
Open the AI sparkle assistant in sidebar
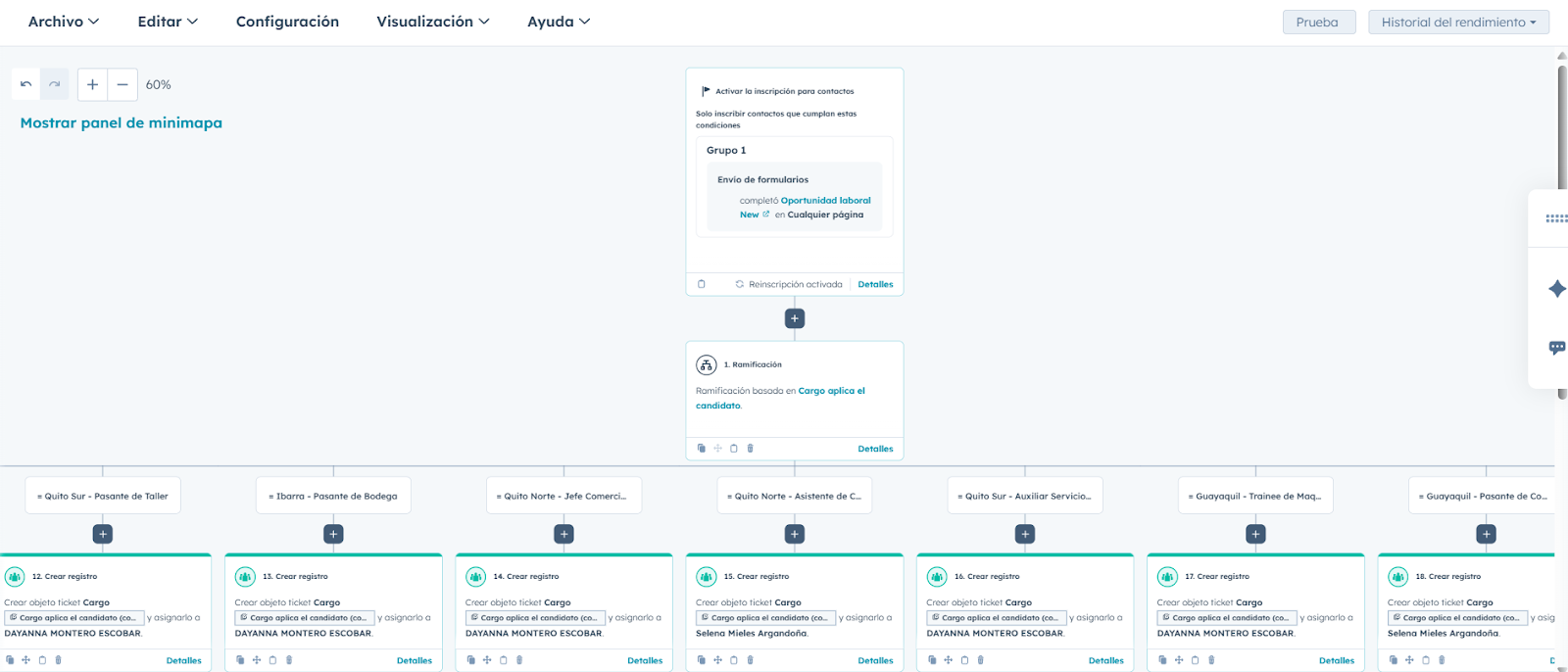(x=1556, y=288)
